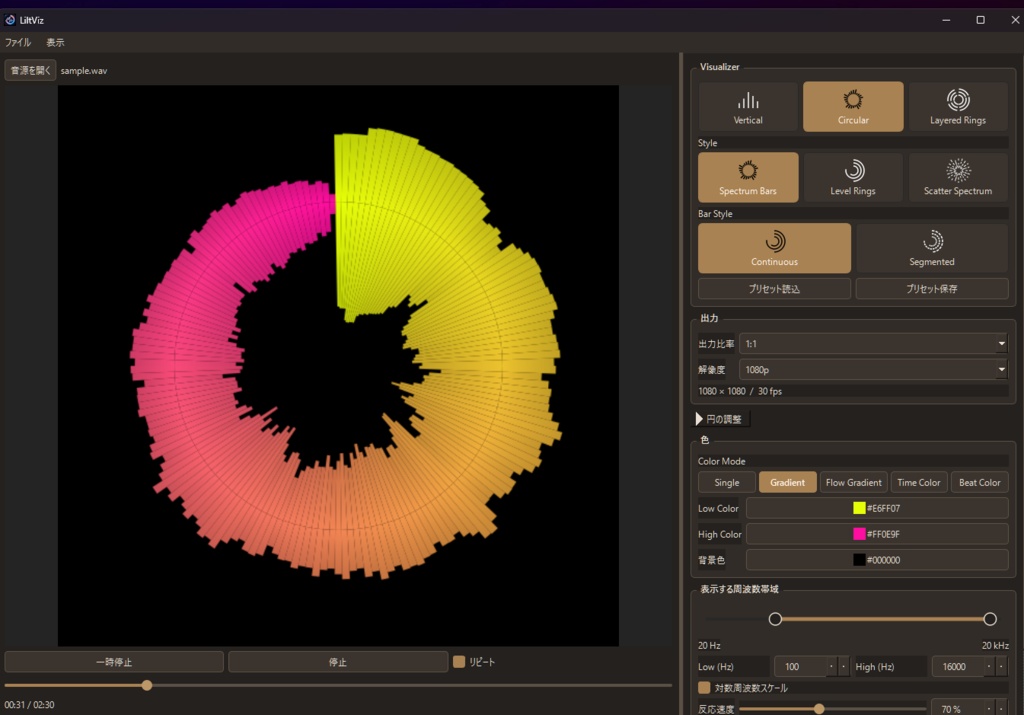1024x715 pixels.
Task: Click the low frequency range handle
Action: point(775,619)
